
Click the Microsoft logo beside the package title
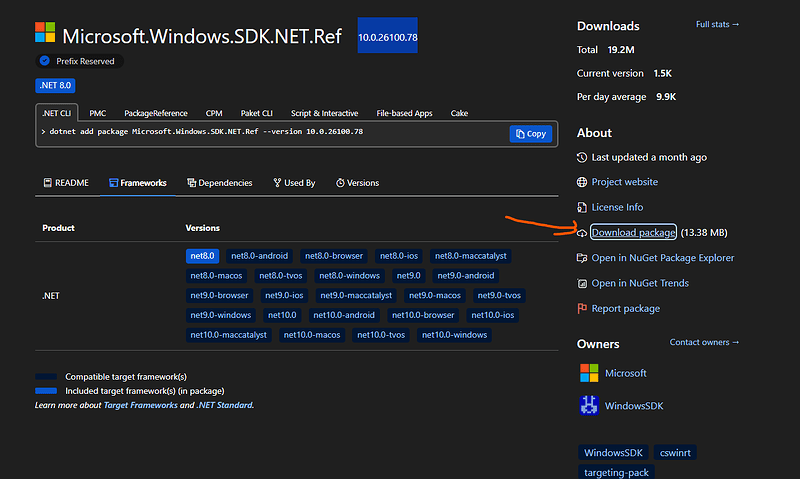[45, 35]
